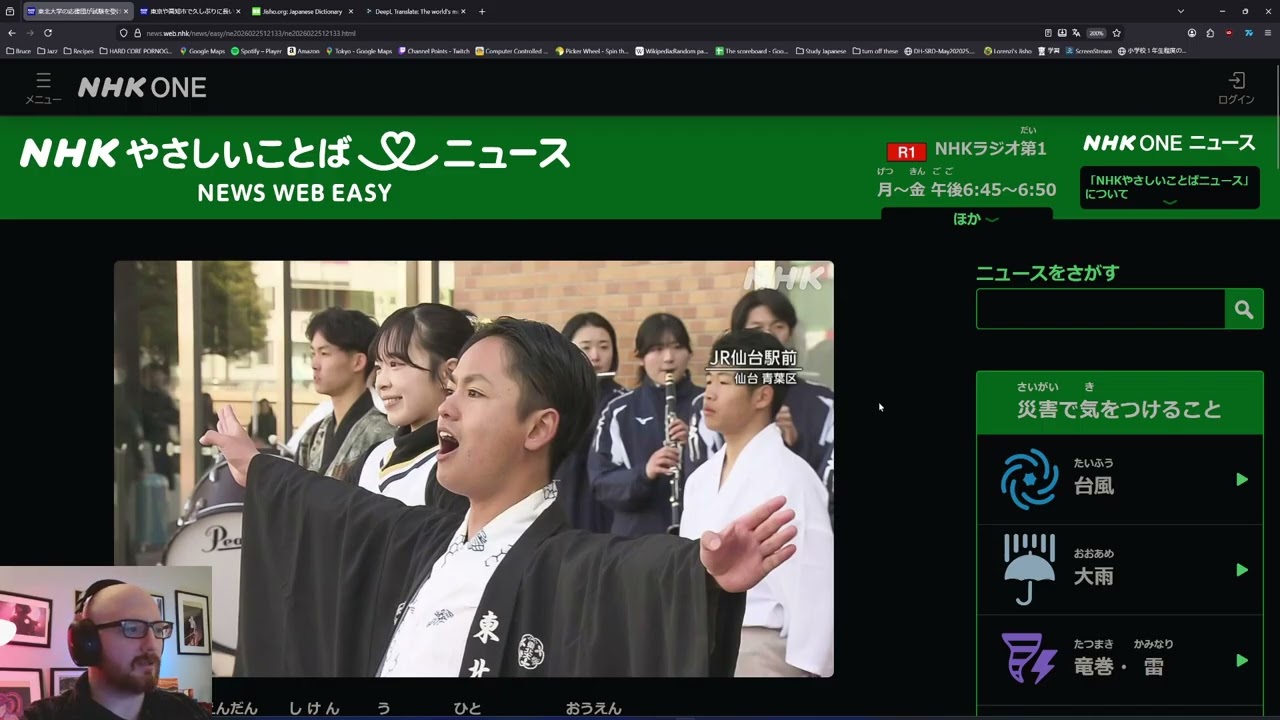Screen dimensions: 1280x720
Task: Reset the 200% zoom level badge
Action: (x=1096, y=33)
